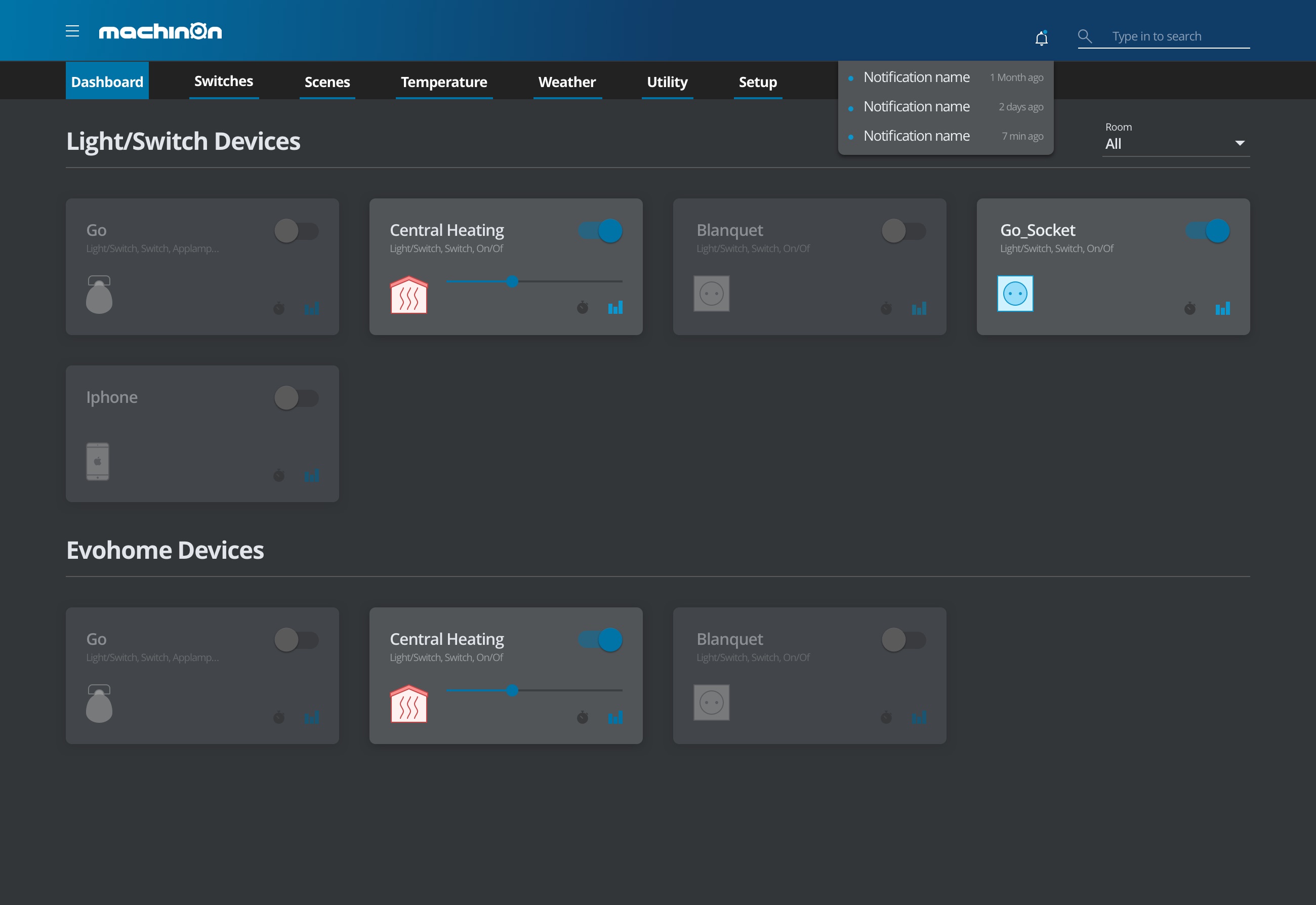Click the Central Heating slider in Evohome Devices
The height and width of the screenshot is (905, 1316).
pyautogui.click(x=534, y=690)
